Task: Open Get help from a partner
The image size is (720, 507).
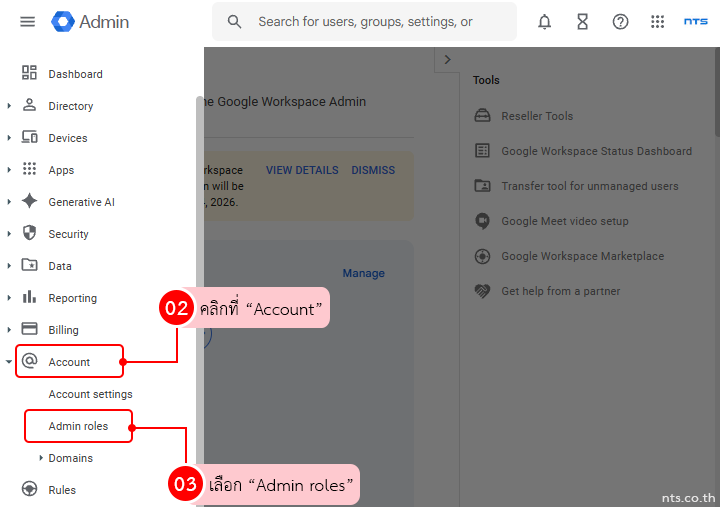Action: point(561,291)
